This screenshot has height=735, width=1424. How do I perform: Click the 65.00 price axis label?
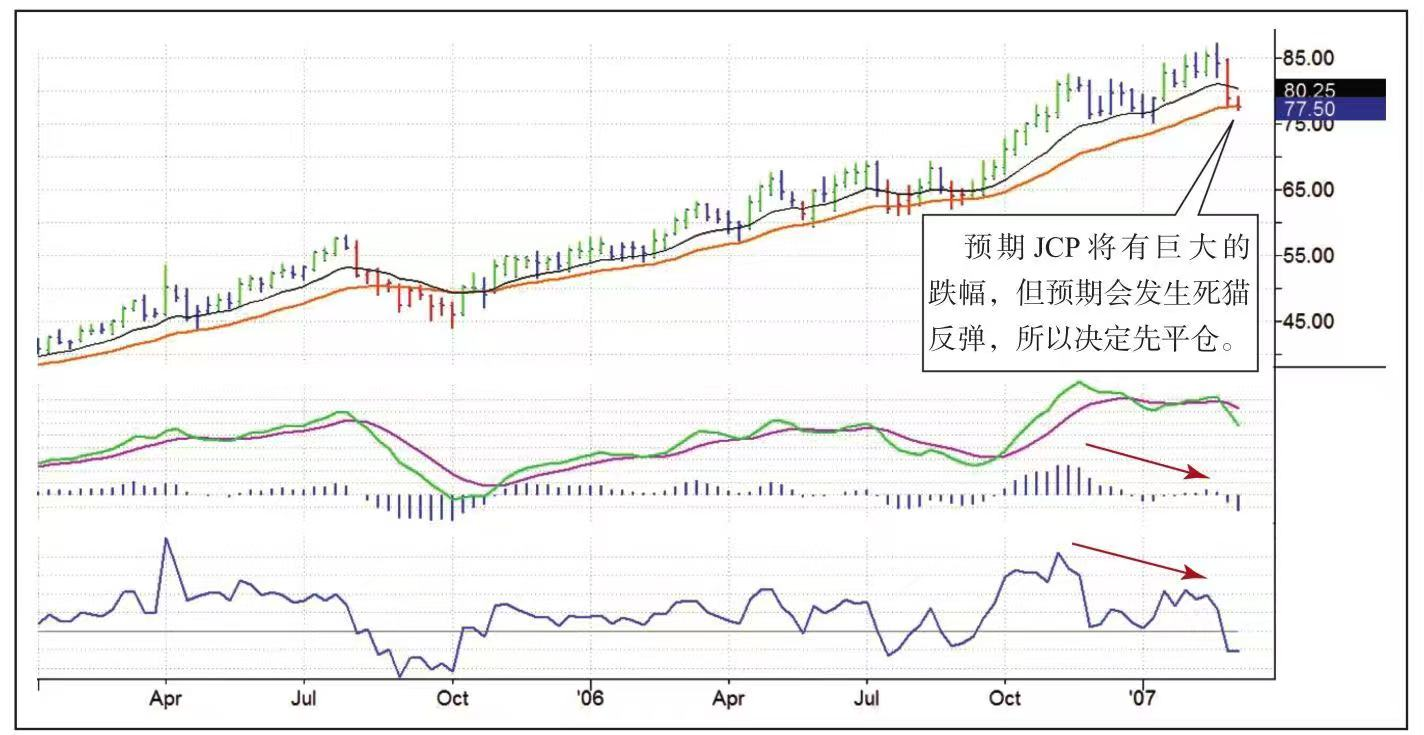(1309, 189)
